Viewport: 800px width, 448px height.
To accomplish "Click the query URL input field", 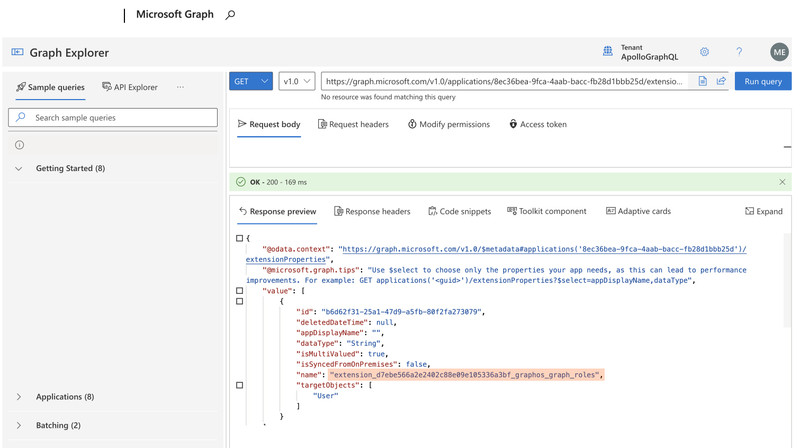I will [505, 81].
